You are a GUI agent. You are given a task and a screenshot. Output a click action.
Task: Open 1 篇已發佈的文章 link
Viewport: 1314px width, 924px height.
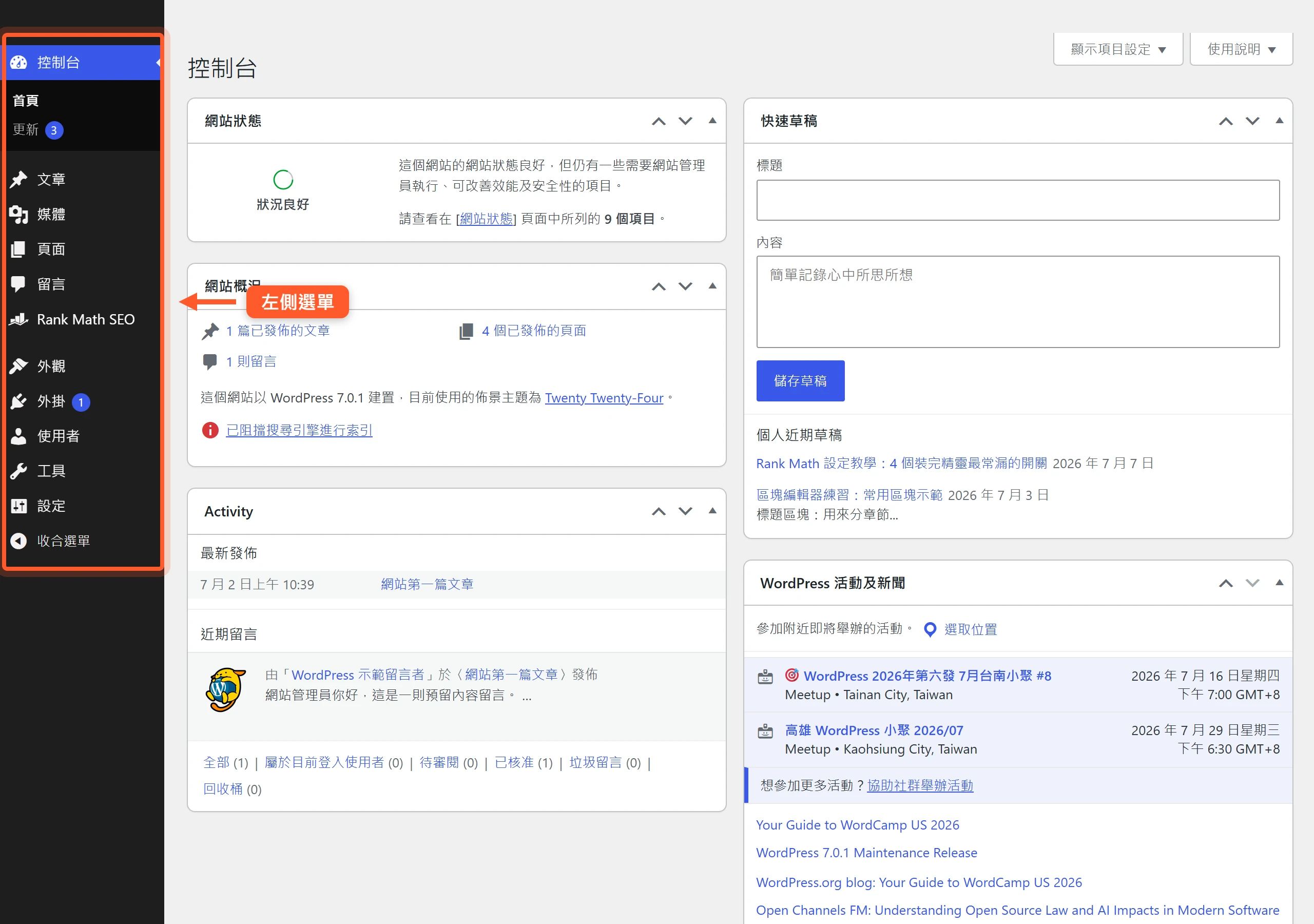[x=278, y=330]
